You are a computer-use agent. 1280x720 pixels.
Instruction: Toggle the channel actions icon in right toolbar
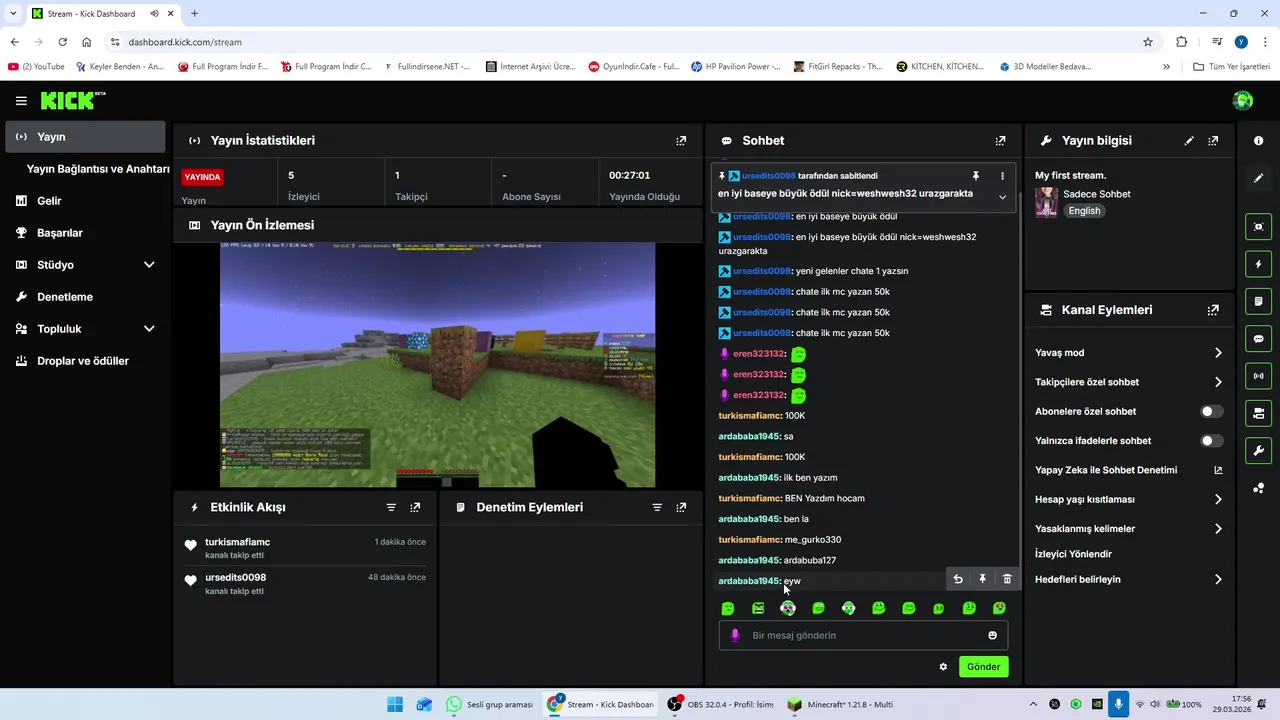1258,413
